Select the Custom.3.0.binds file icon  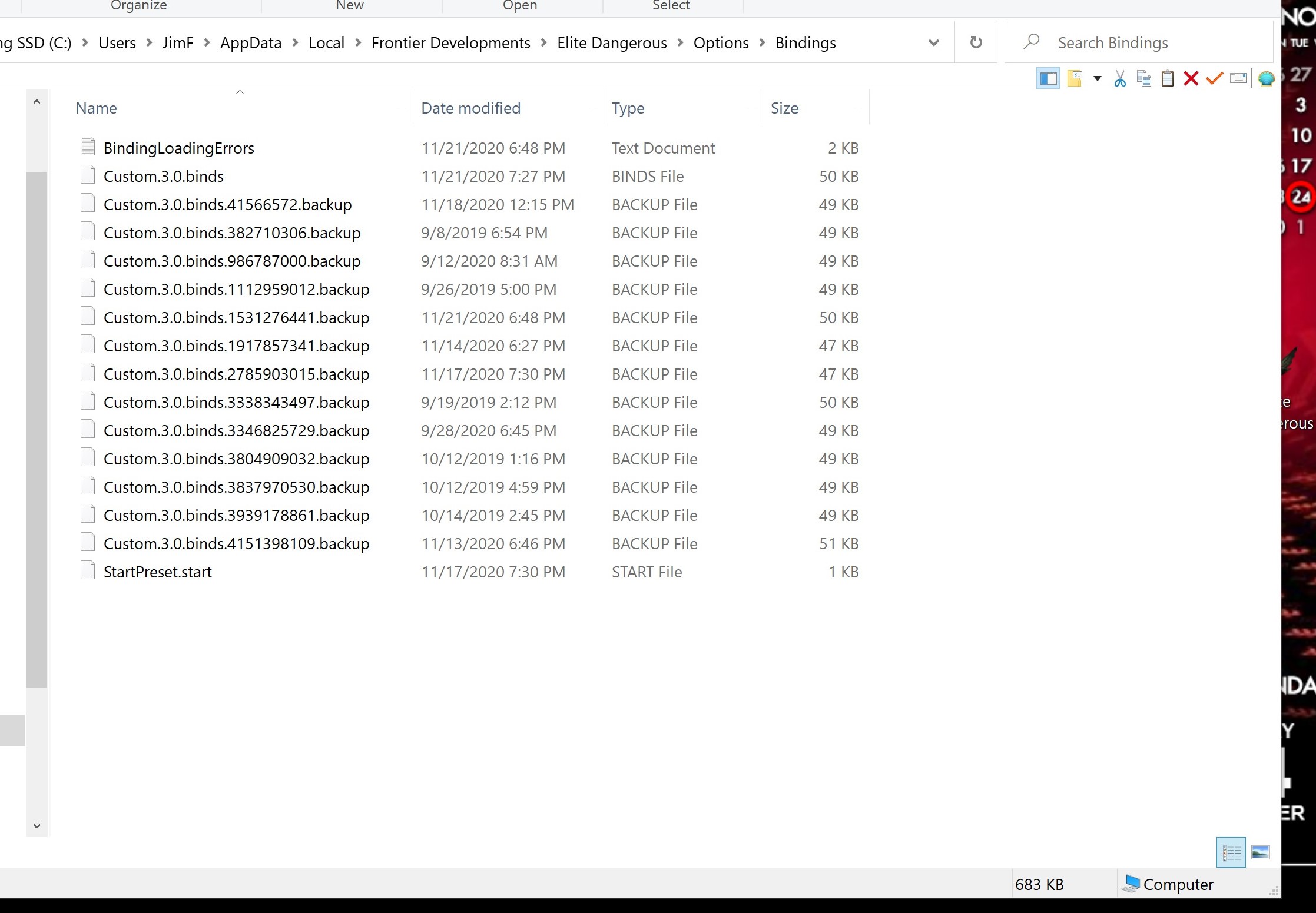coord(88,175)
